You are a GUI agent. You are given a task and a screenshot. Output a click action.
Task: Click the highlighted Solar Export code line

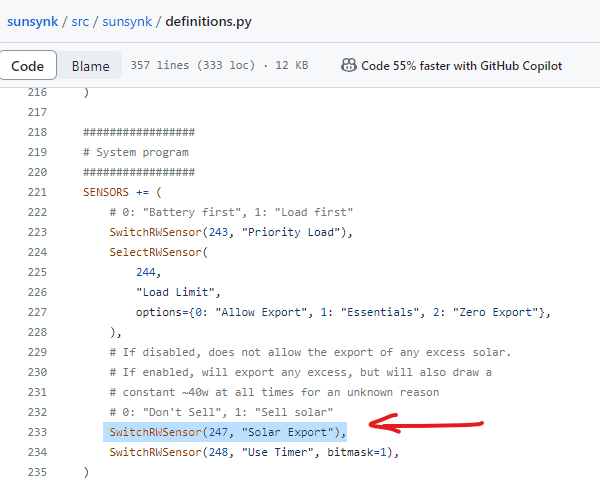tap(227, 432)
